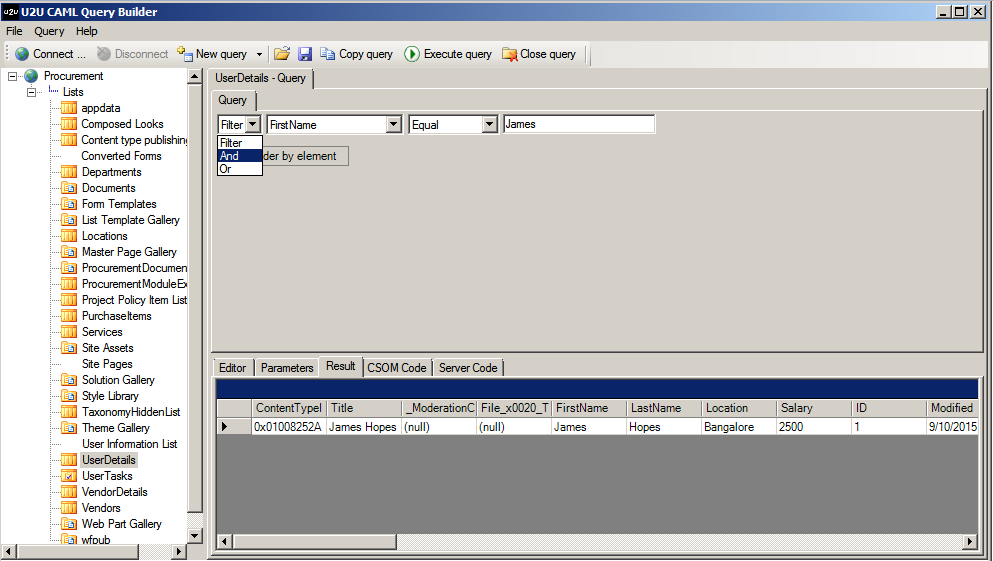This screenshot has height=561, width=993.
Task: Click the appdata list icon
Action: point(69,108)
